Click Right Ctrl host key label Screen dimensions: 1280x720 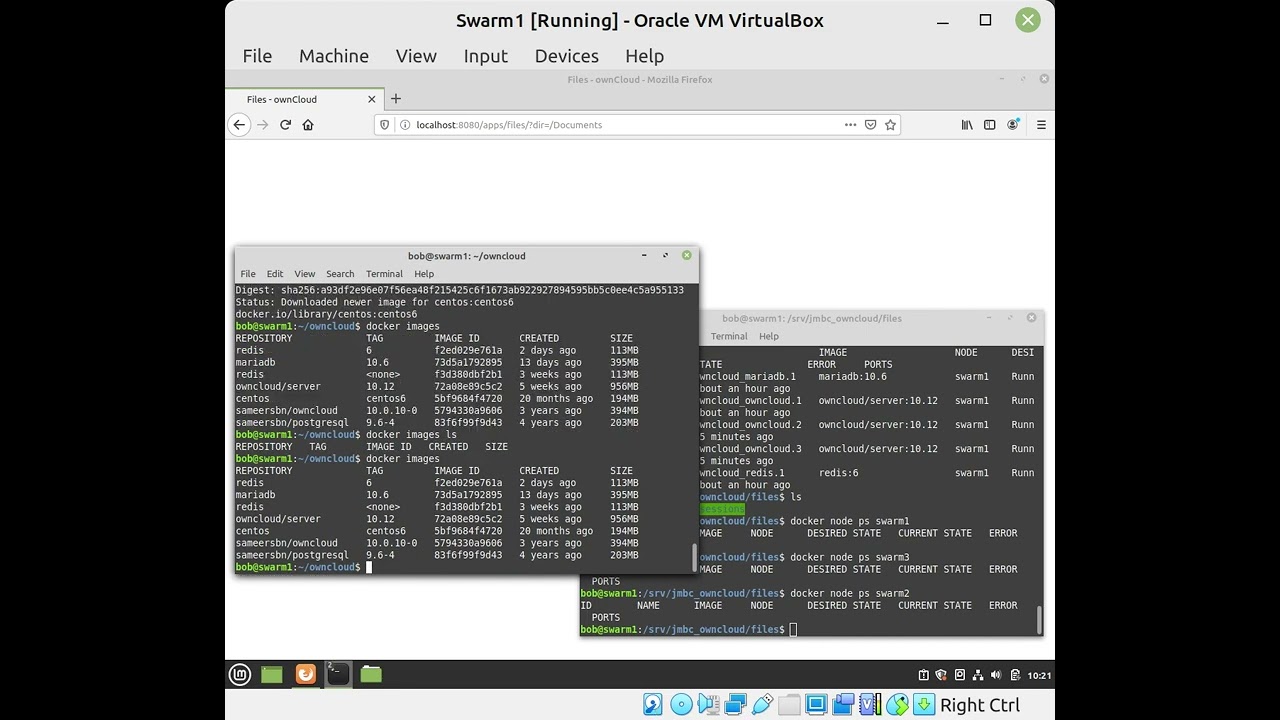(980, 705)
